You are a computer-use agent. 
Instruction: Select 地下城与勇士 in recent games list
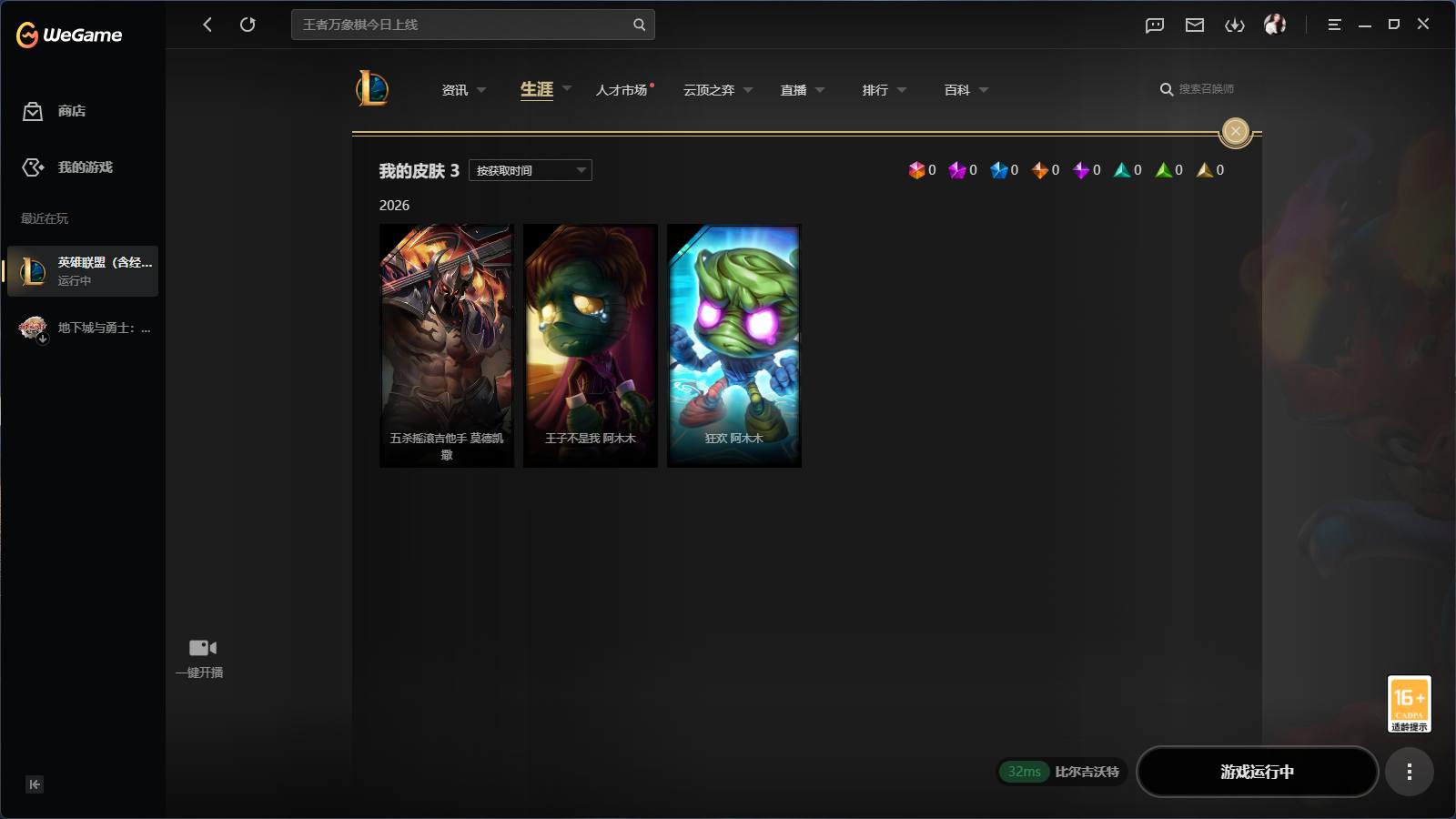tap(83, 328)
